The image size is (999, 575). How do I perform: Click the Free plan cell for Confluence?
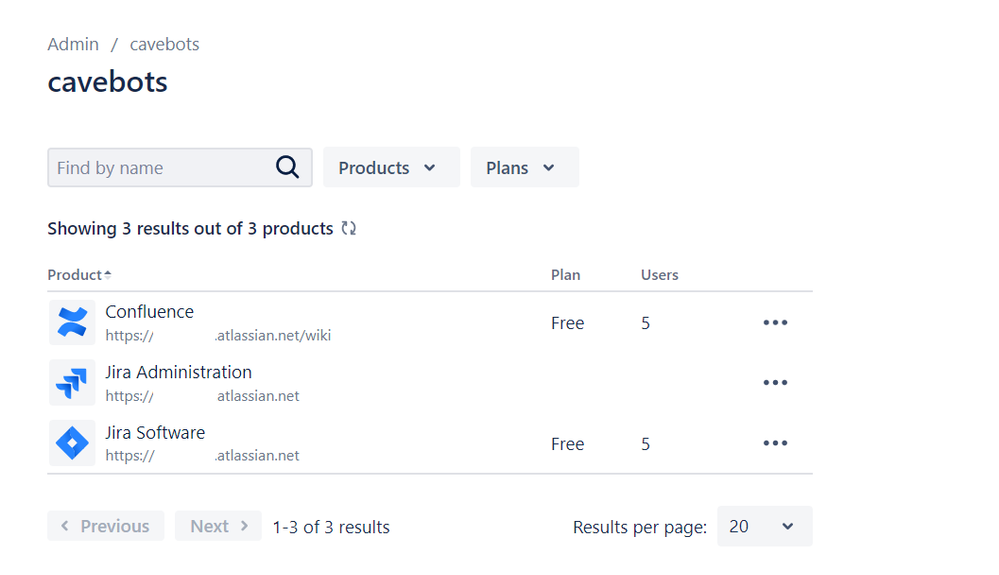[x=568, y=323]
